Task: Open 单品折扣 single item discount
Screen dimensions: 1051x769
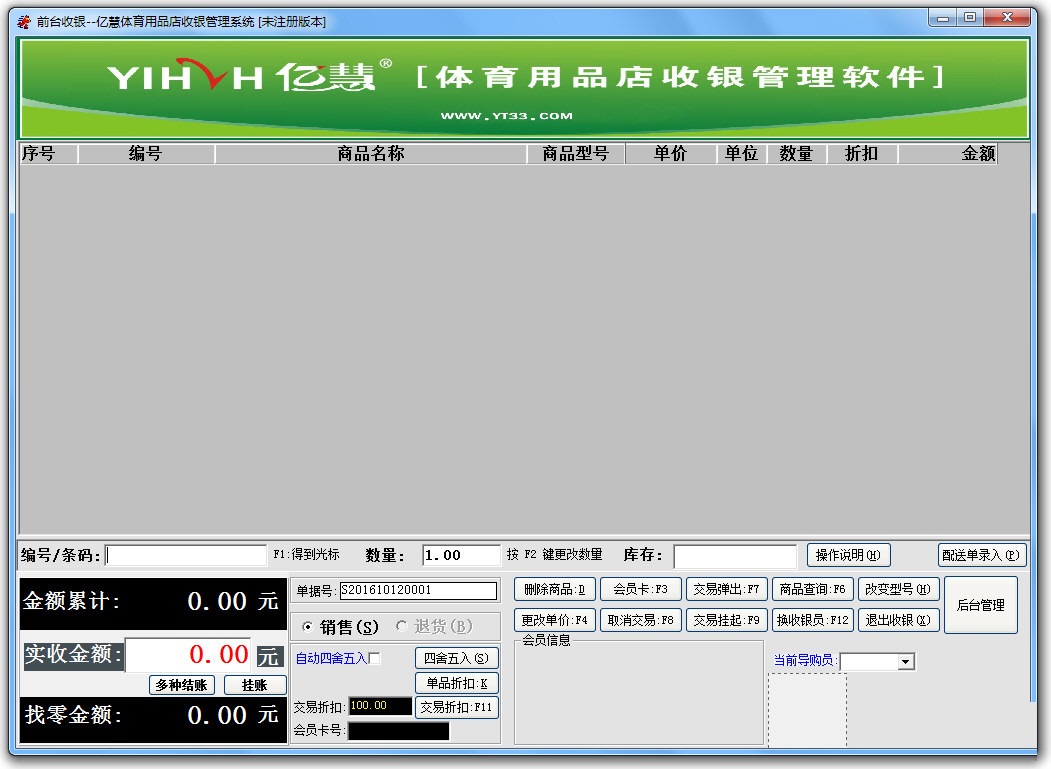Action: [456, 683]
